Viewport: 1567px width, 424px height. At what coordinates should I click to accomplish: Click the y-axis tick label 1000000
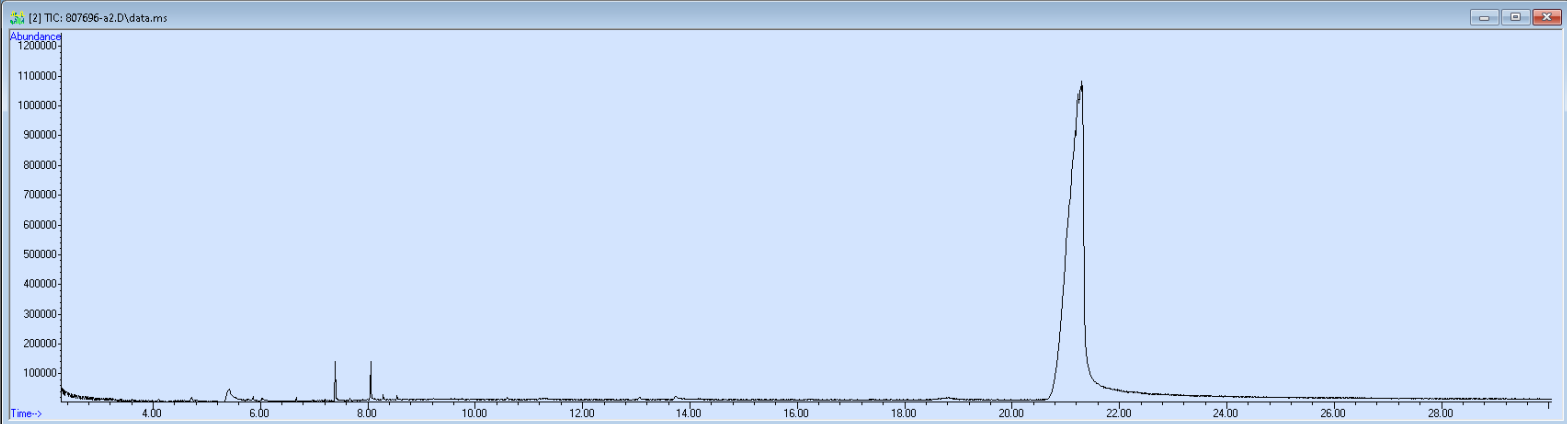(x=35, y=106)
